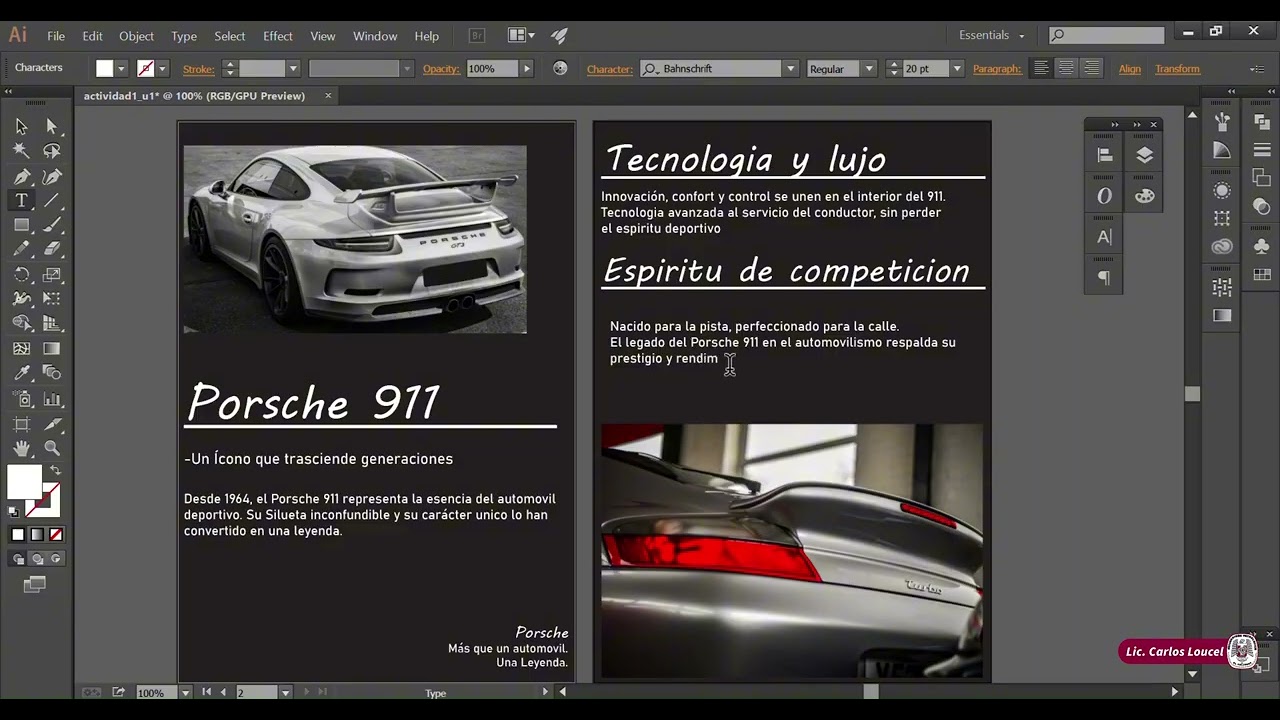
Task: Align paragraph text left
Action: 1041,68
